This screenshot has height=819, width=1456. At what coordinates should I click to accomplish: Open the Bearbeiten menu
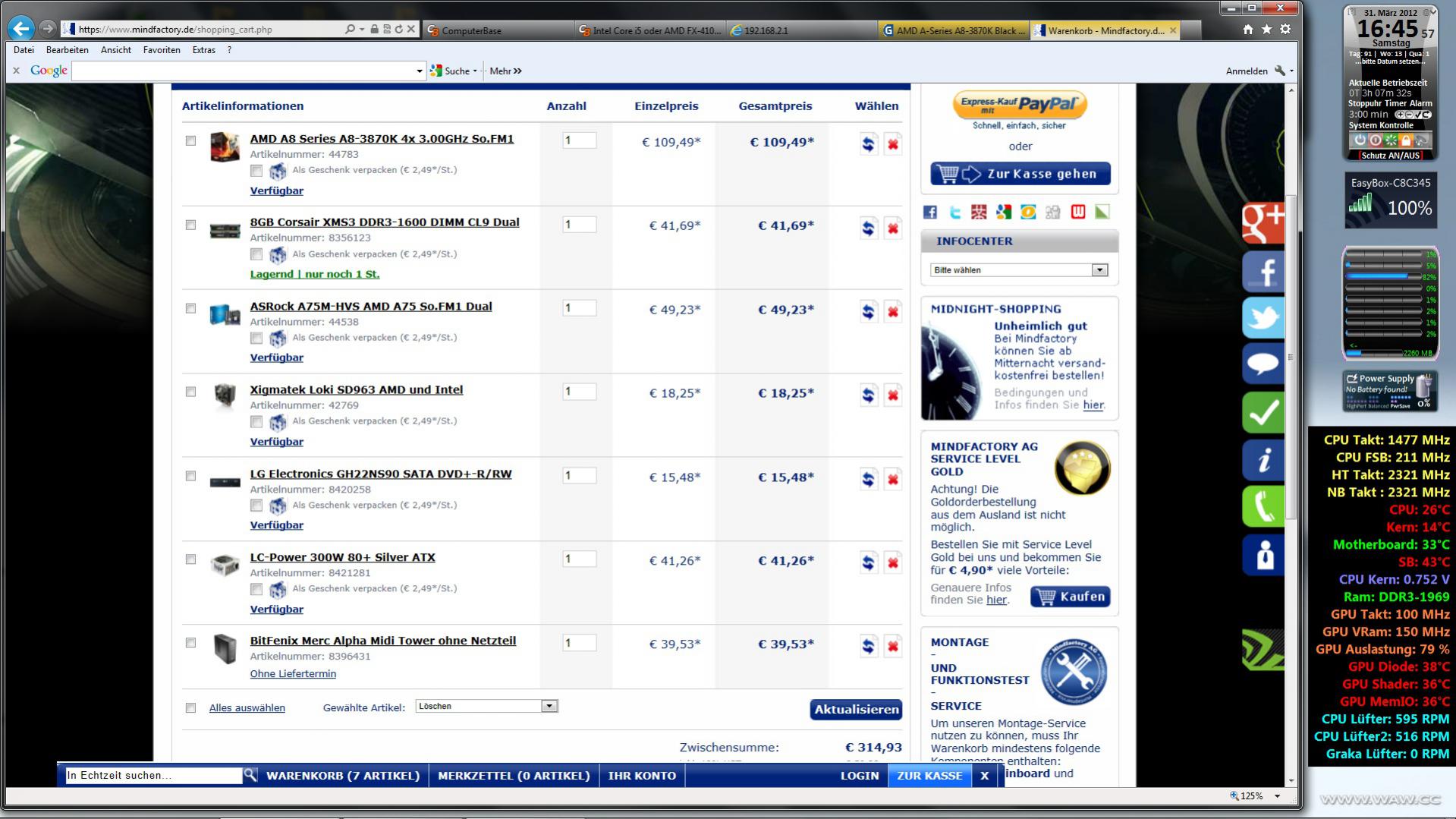(68, 50)
